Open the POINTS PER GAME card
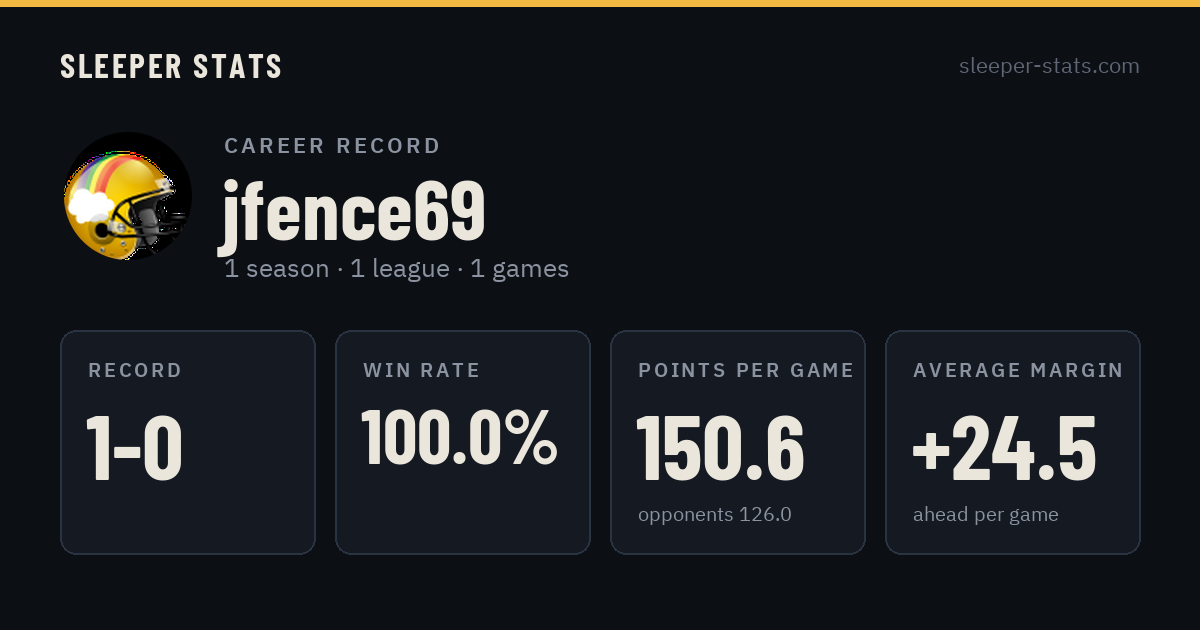This screenshot has height=630, width=1200. [738, 442]
